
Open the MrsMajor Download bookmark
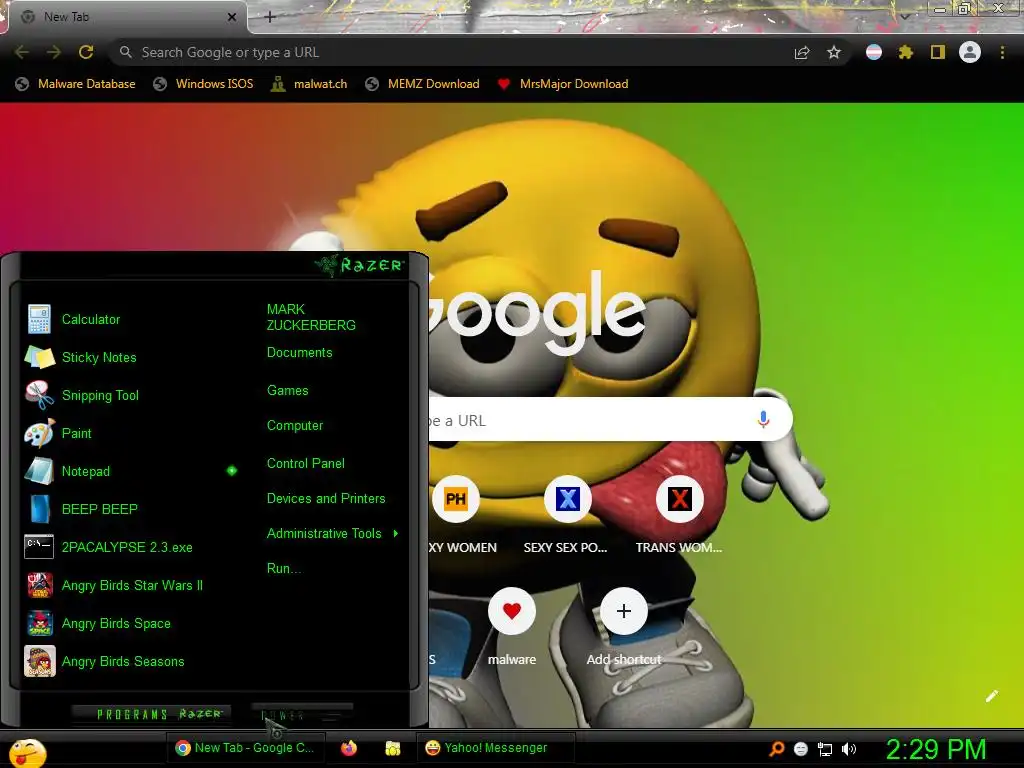[563, 84]
